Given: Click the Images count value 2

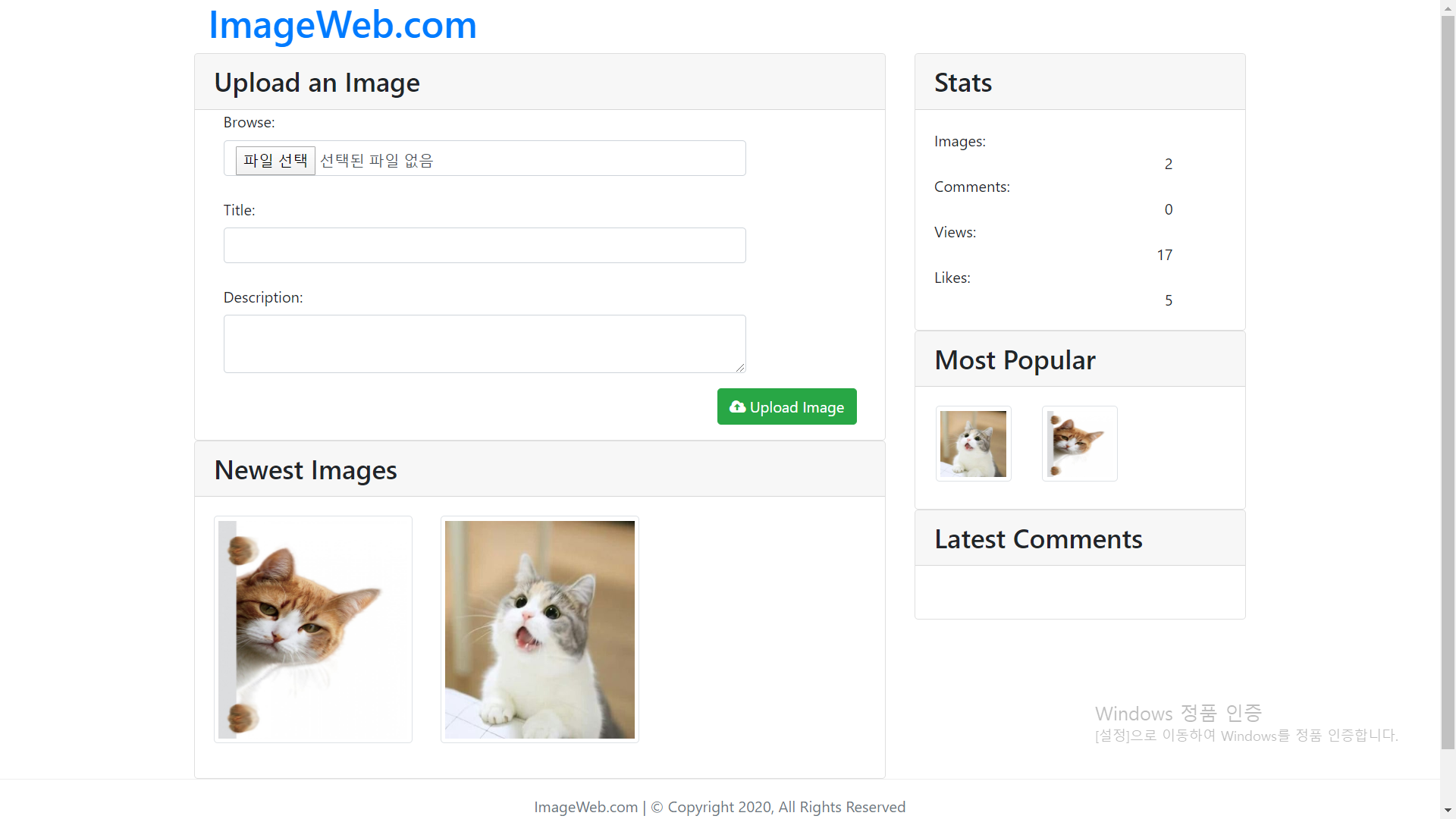Looking at the screenshot, I should pos(1169,164).
